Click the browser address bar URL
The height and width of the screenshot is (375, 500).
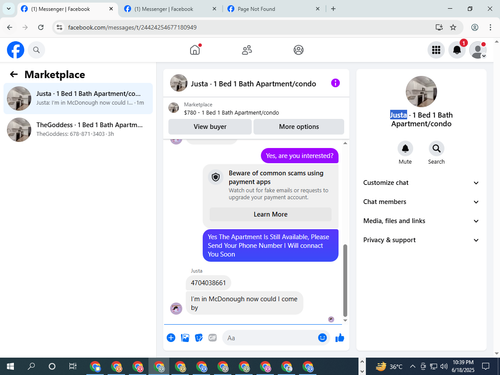[132, 27]
